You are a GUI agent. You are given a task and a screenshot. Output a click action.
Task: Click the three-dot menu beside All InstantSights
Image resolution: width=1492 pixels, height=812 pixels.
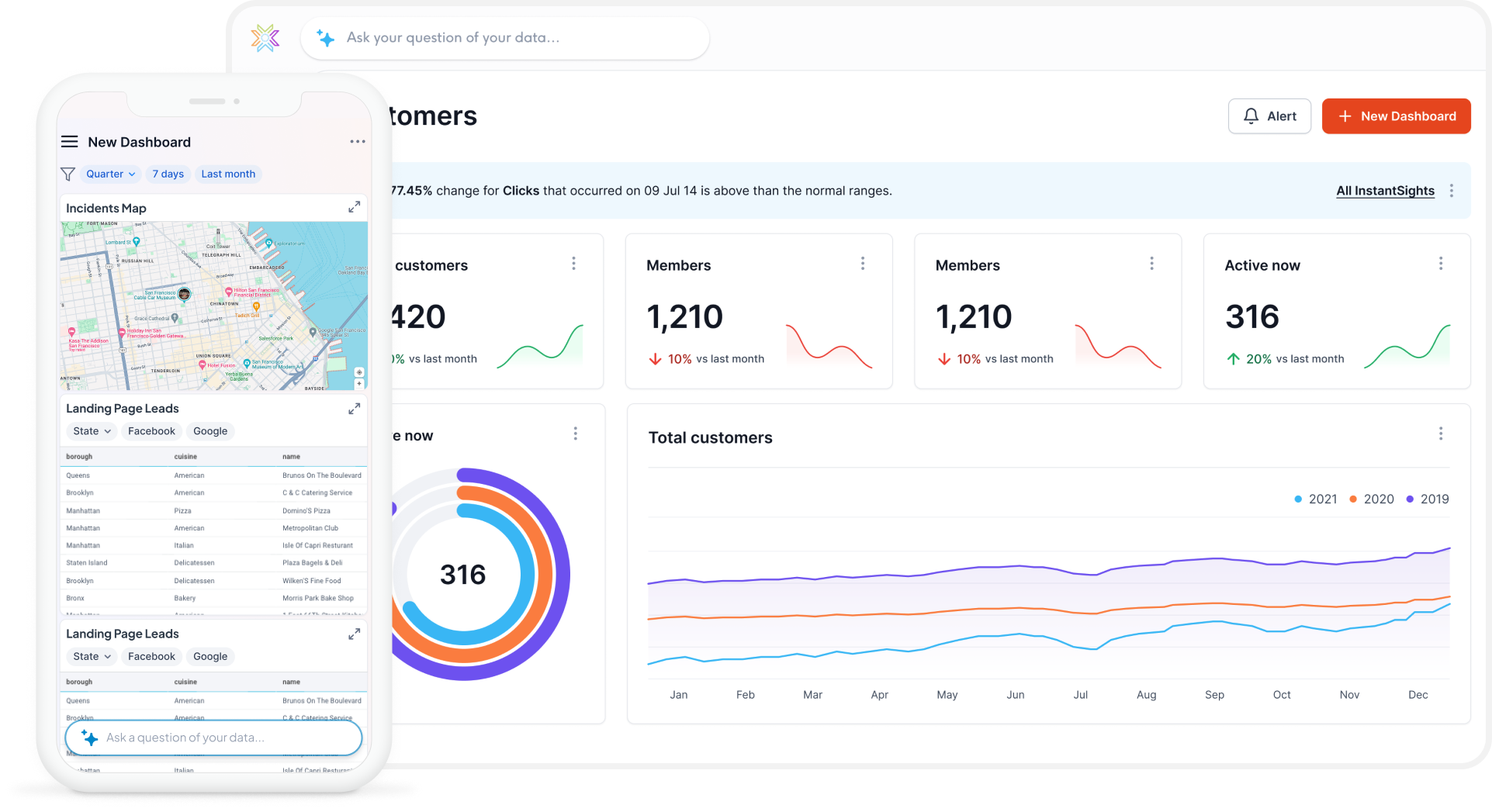1452,190
